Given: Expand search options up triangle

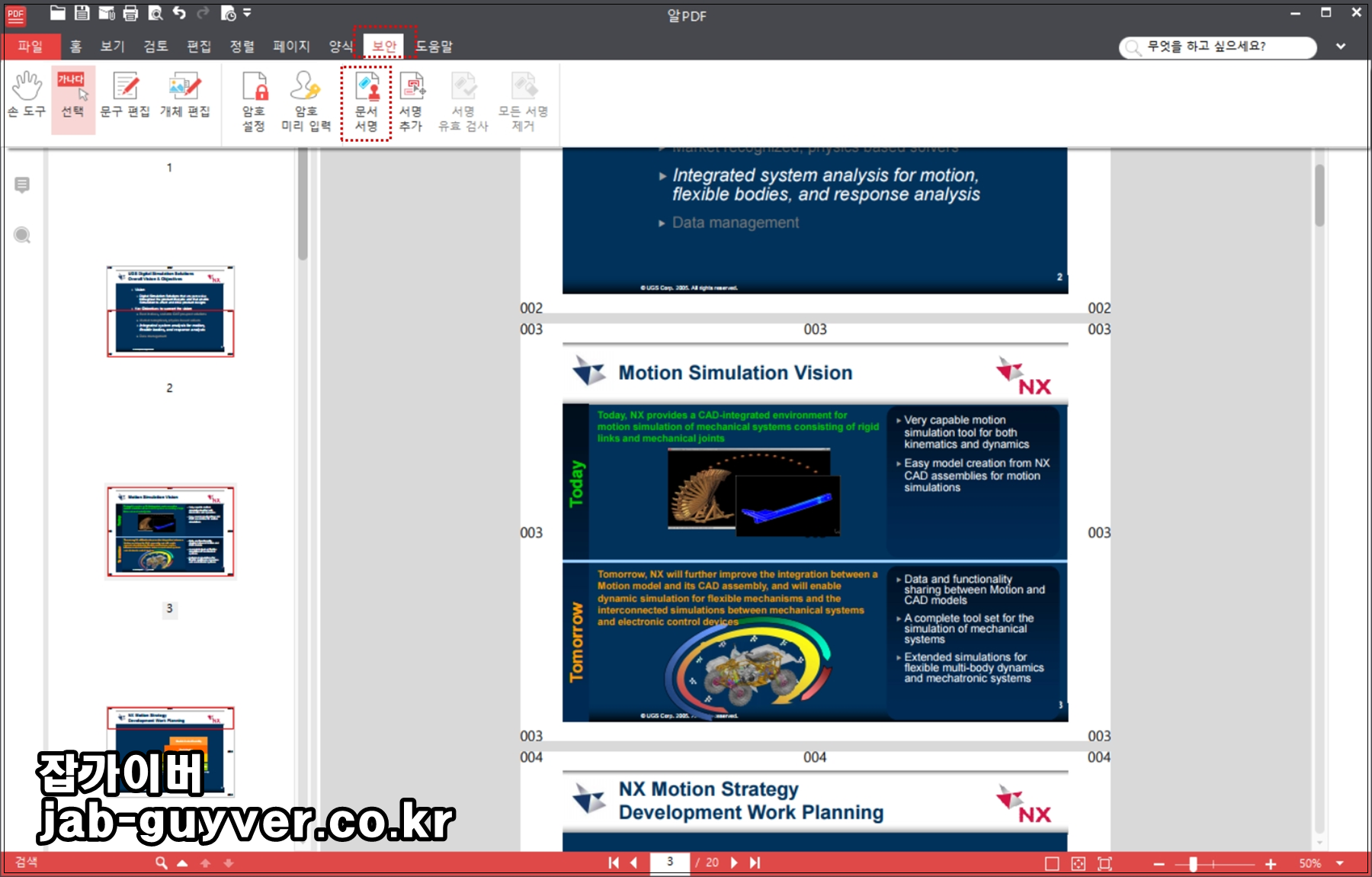Looking at the screenshot, I should (x=182, y=863).
